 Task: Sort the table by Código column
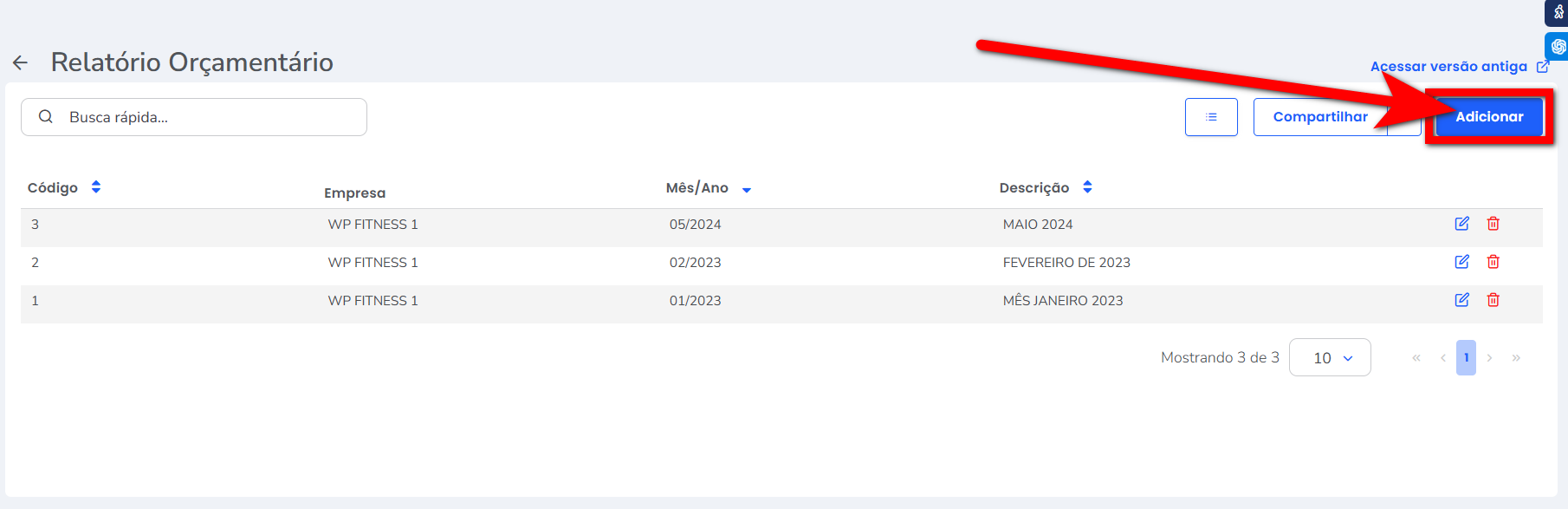click(96, 187)
